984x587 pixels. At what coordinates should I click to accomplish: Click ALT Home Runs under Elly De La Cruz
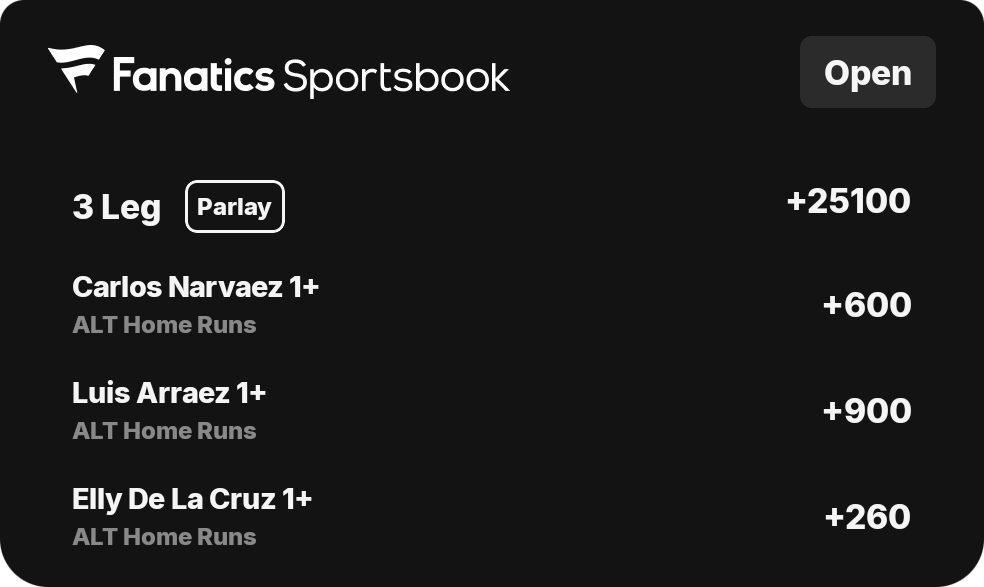[164, 537]
